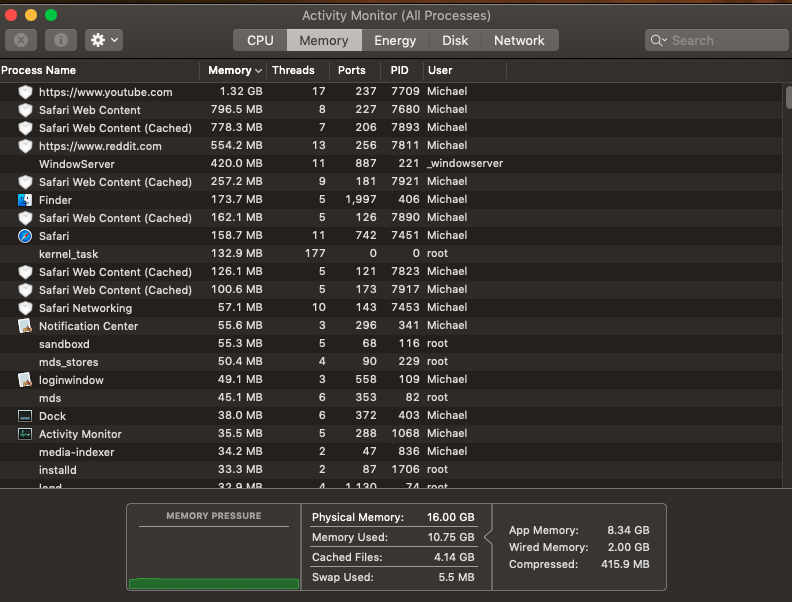Click the Compressed 415.9 MB entry

pyautogui.click(x=579, y=564)
